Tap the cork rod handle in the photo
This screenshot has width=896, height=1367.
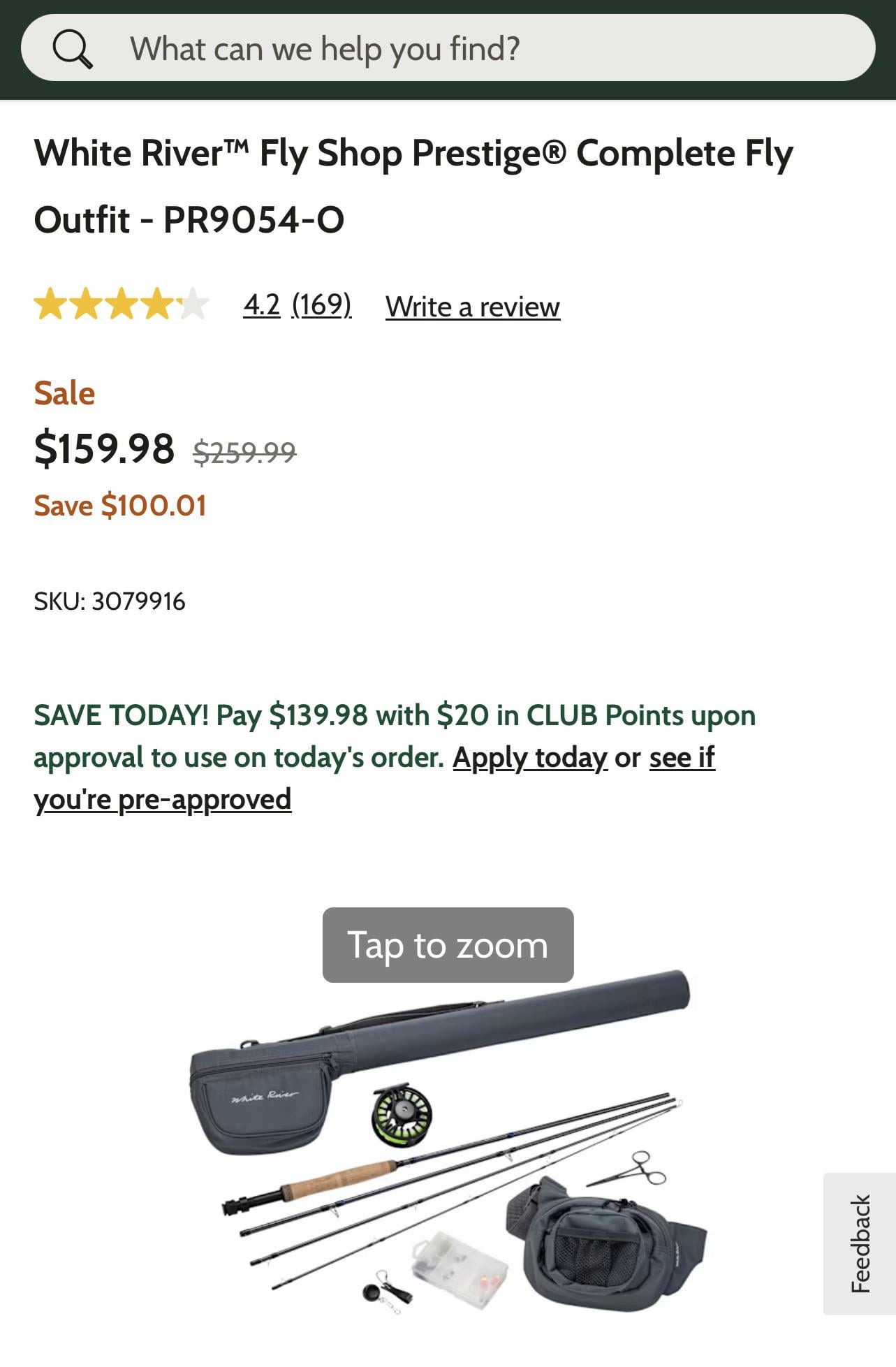pyautogui.click(x=340, y=1179)
